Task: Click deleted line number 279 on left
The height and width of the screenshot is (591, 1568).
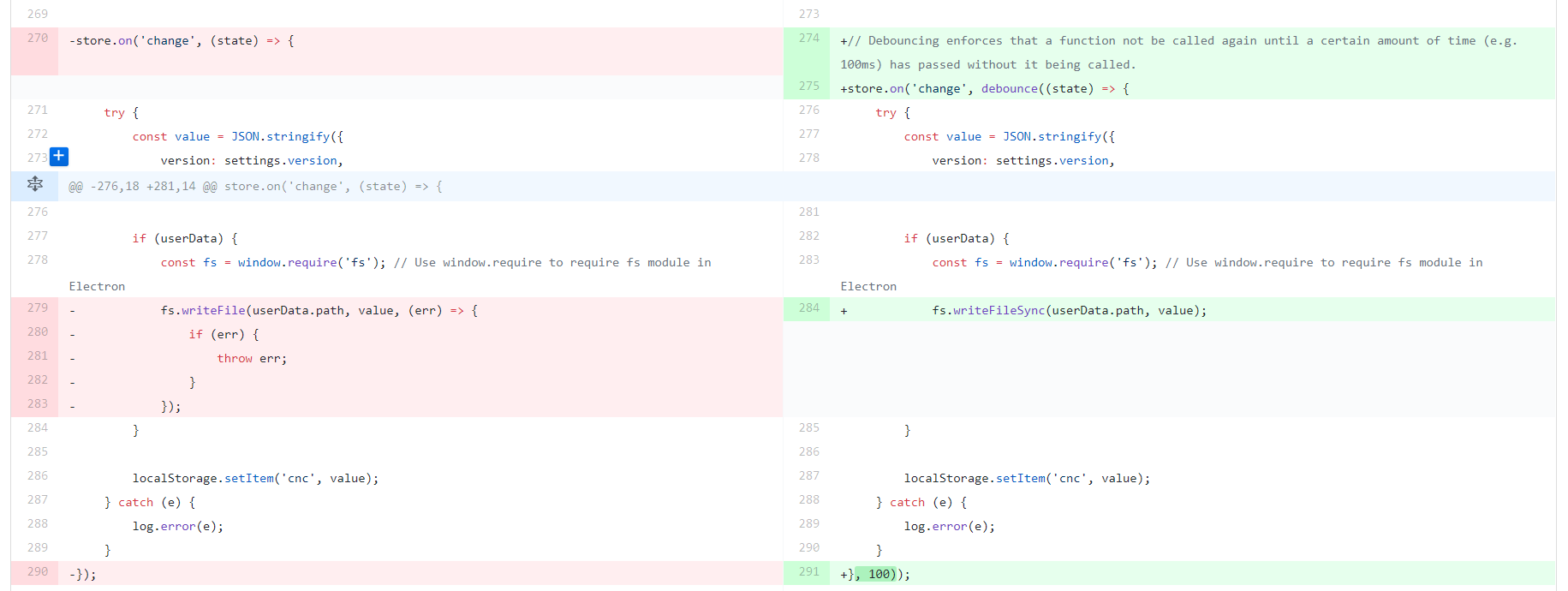Action: [37, 308]
